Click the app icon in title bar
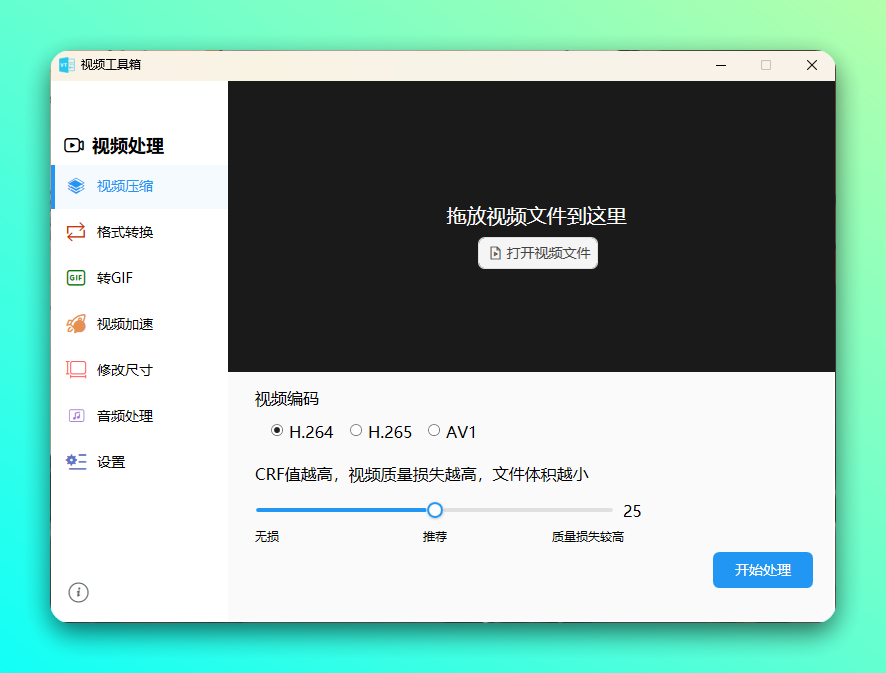 65,64
